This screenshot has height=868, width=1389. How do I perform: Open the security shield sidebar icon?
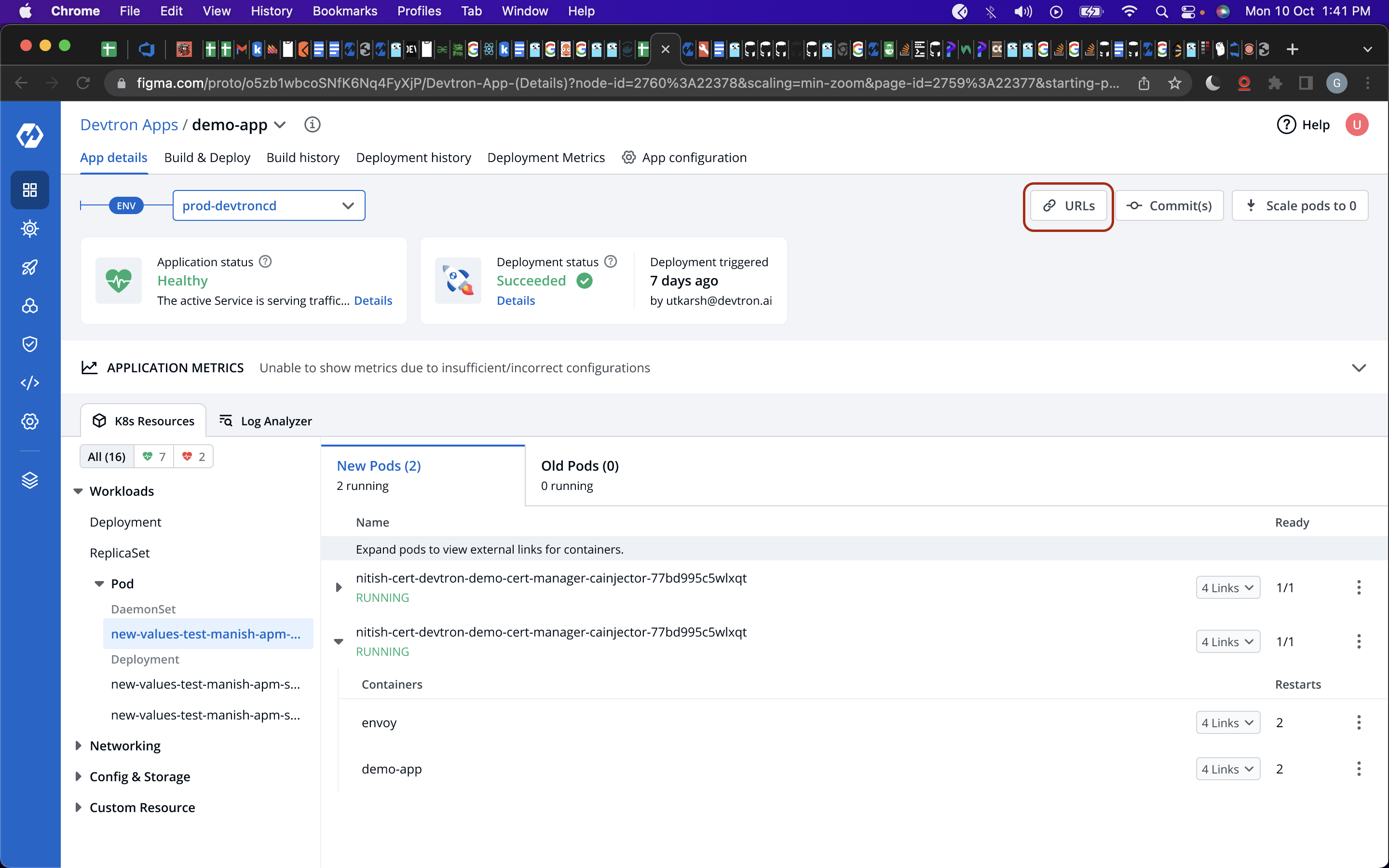(30, 344)
